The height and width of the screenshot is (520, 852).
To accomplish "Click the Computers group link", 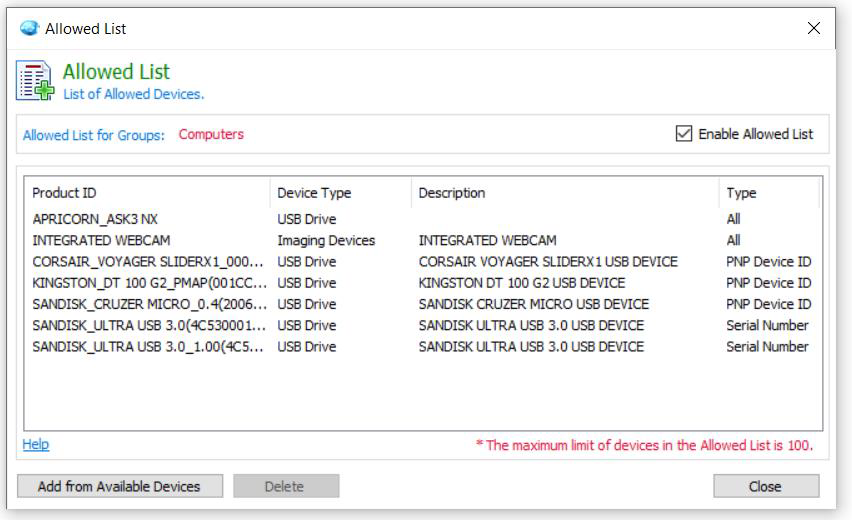I will click(211, 134).
